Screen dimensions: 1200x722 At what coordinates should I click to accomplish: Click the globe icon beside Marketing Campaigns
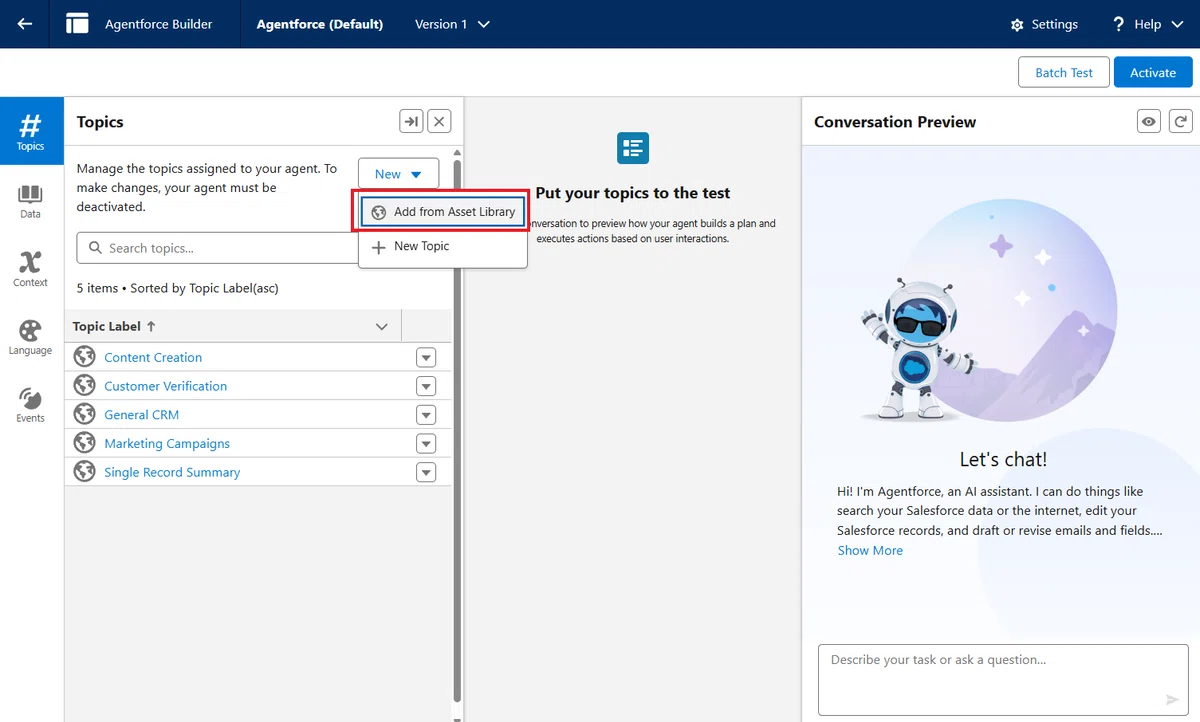coord(85,443)
